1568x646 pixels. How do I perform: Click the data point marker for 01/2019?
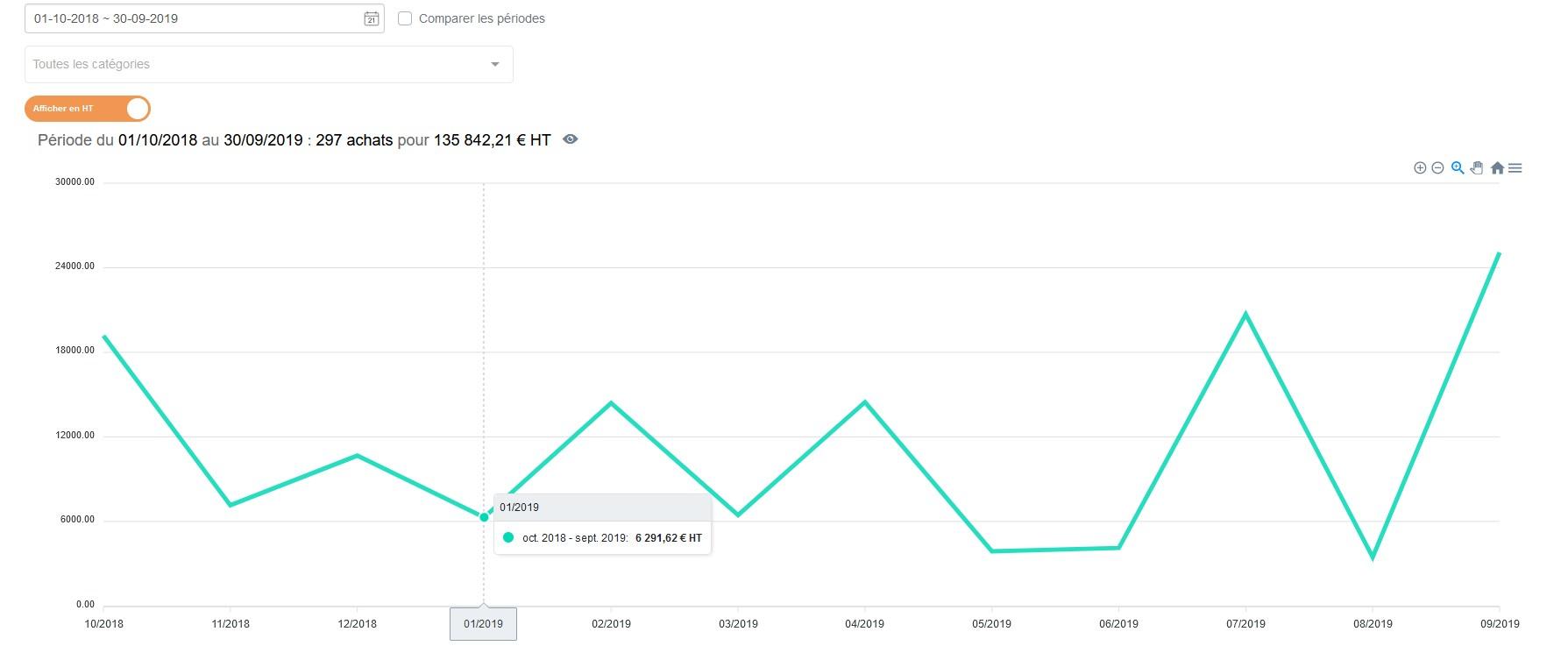[x=484, y=517]
